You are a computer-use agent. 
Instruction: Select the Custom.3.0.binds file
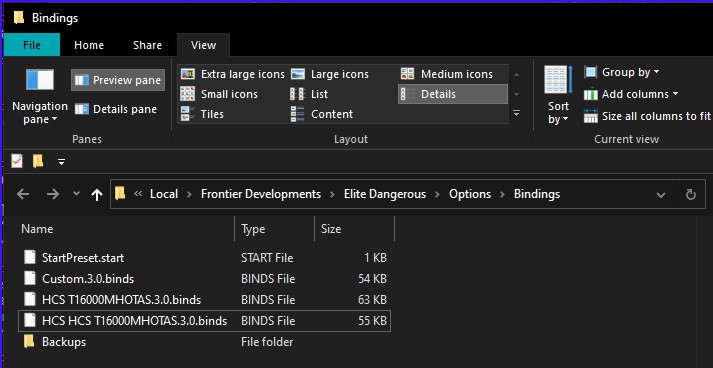coord(204,278)
